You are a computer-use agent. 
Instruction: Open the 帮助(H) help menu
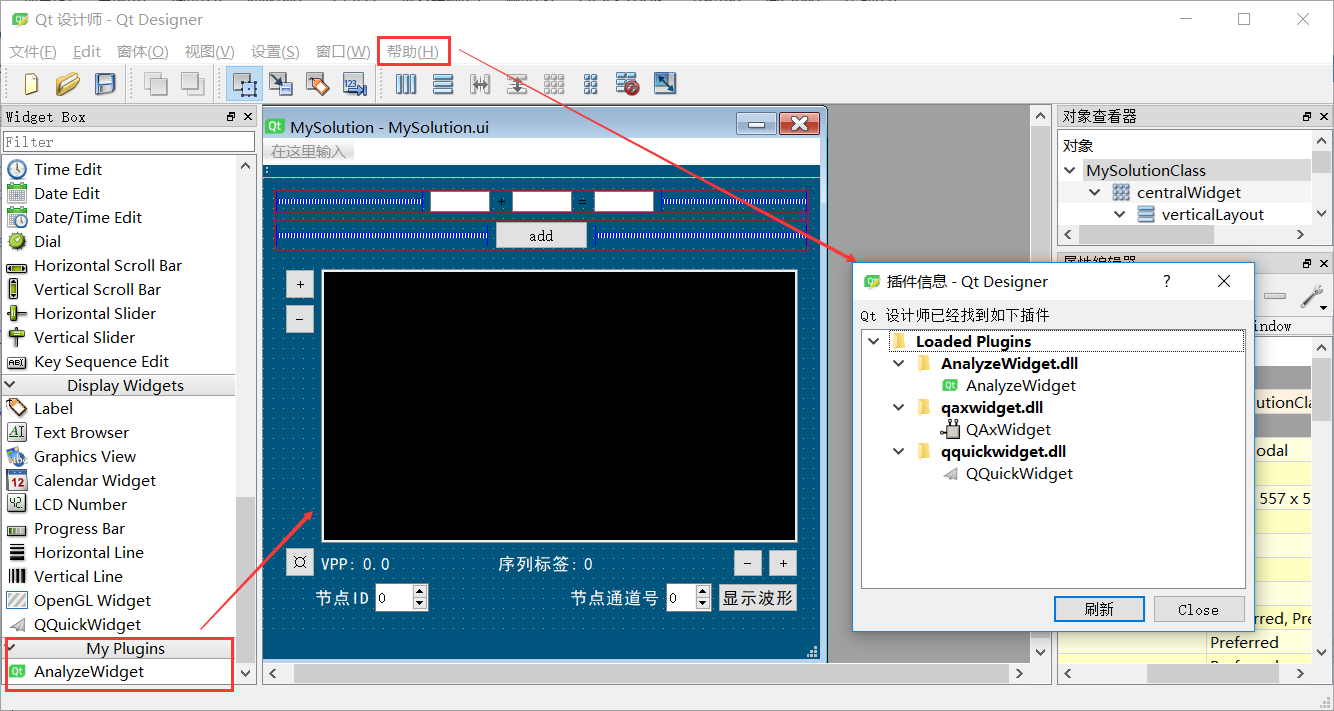pyautogui.click(x=413, y=52)
